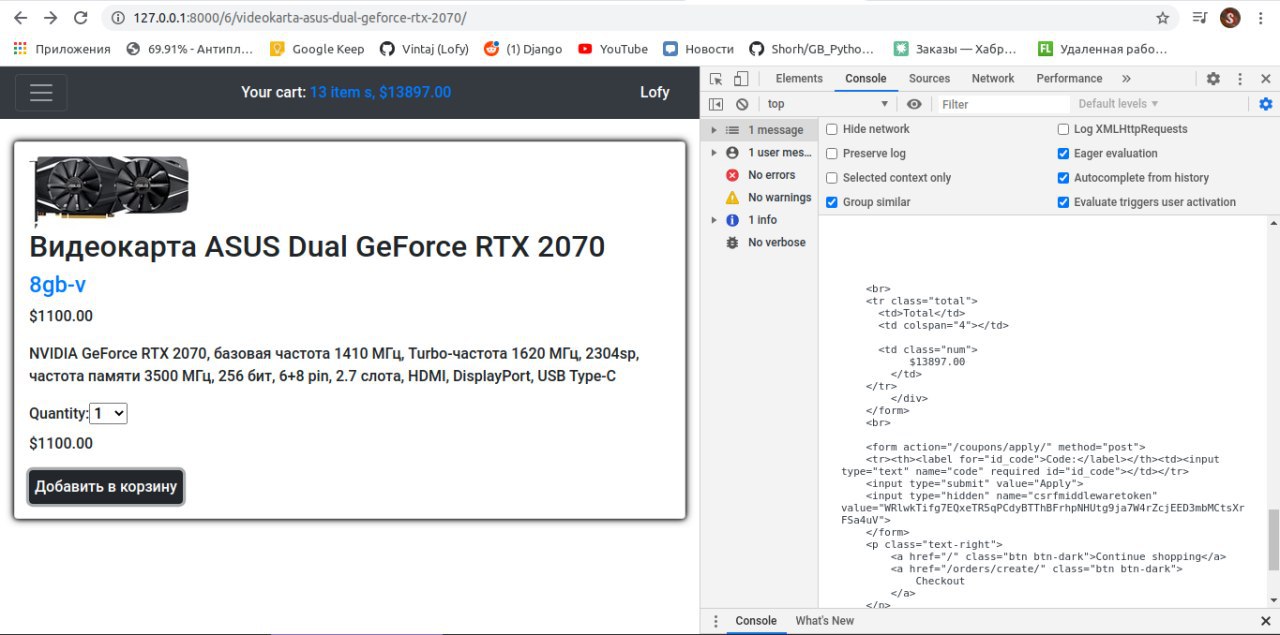
Task: Open the DevTools three-dot customize menu
Action: [1240, 79]
